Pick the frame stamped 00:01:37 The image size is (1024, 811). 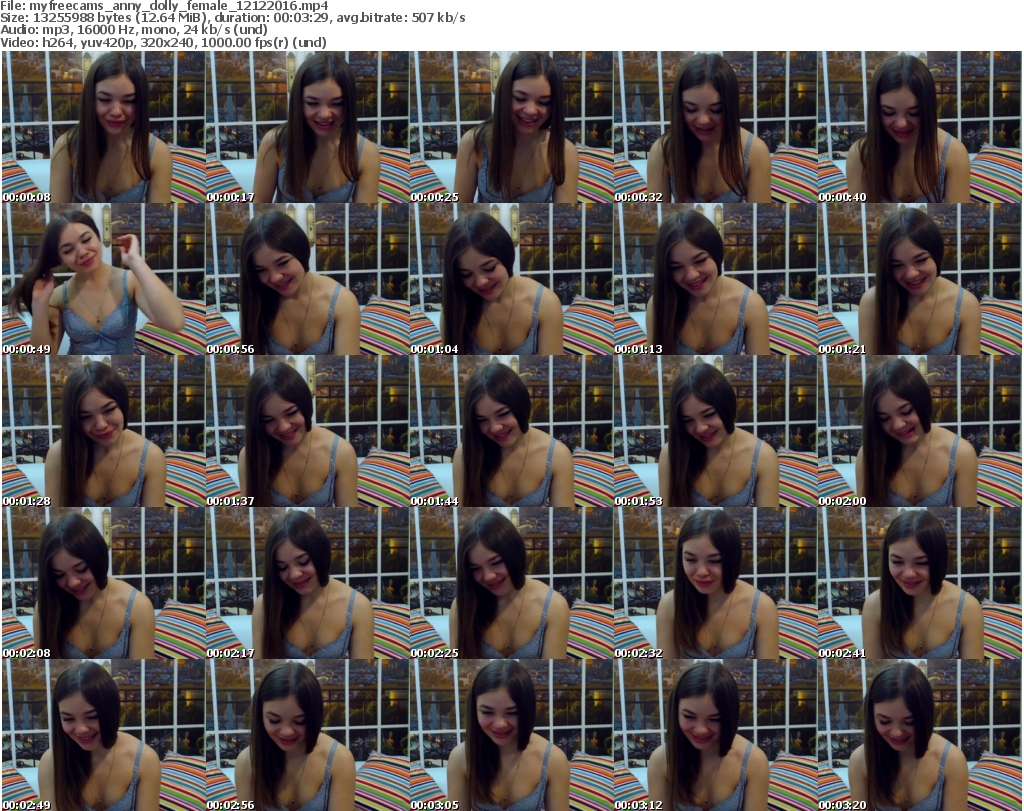308,431
